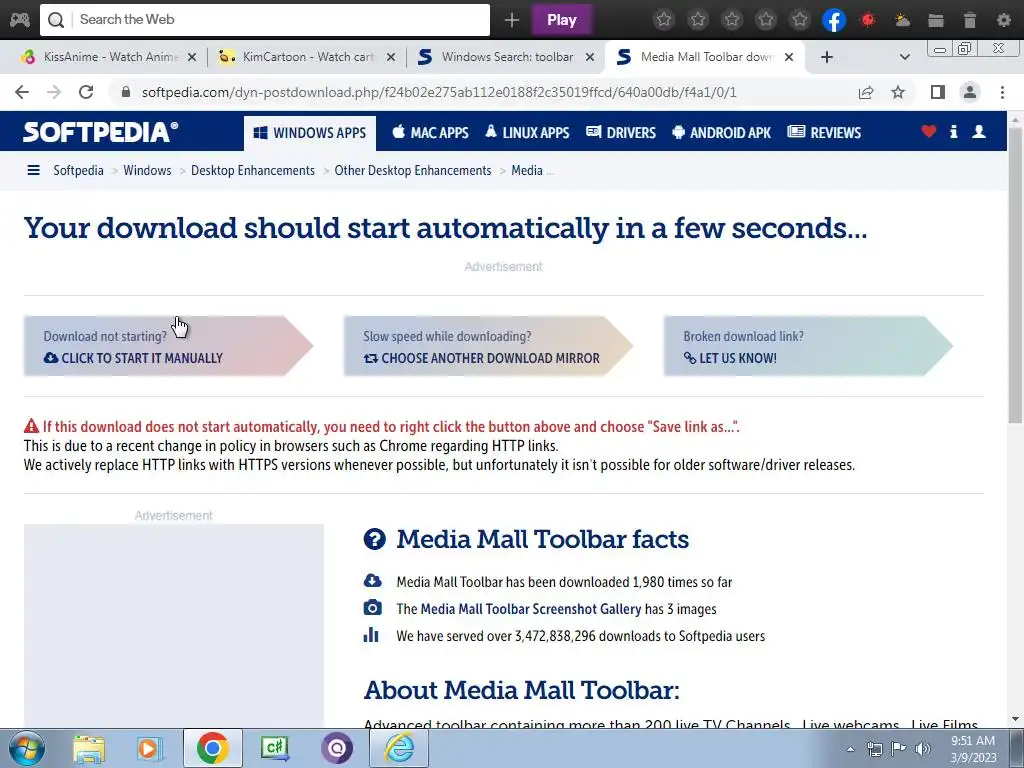Open the Reviews section
This screenshot has height=768, width=1024.
click(824, 133)
